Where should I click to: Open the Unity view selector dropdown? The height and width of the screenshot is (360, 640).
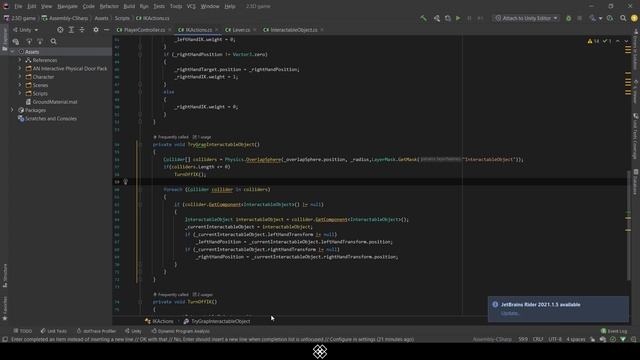[x=25, y=30]
